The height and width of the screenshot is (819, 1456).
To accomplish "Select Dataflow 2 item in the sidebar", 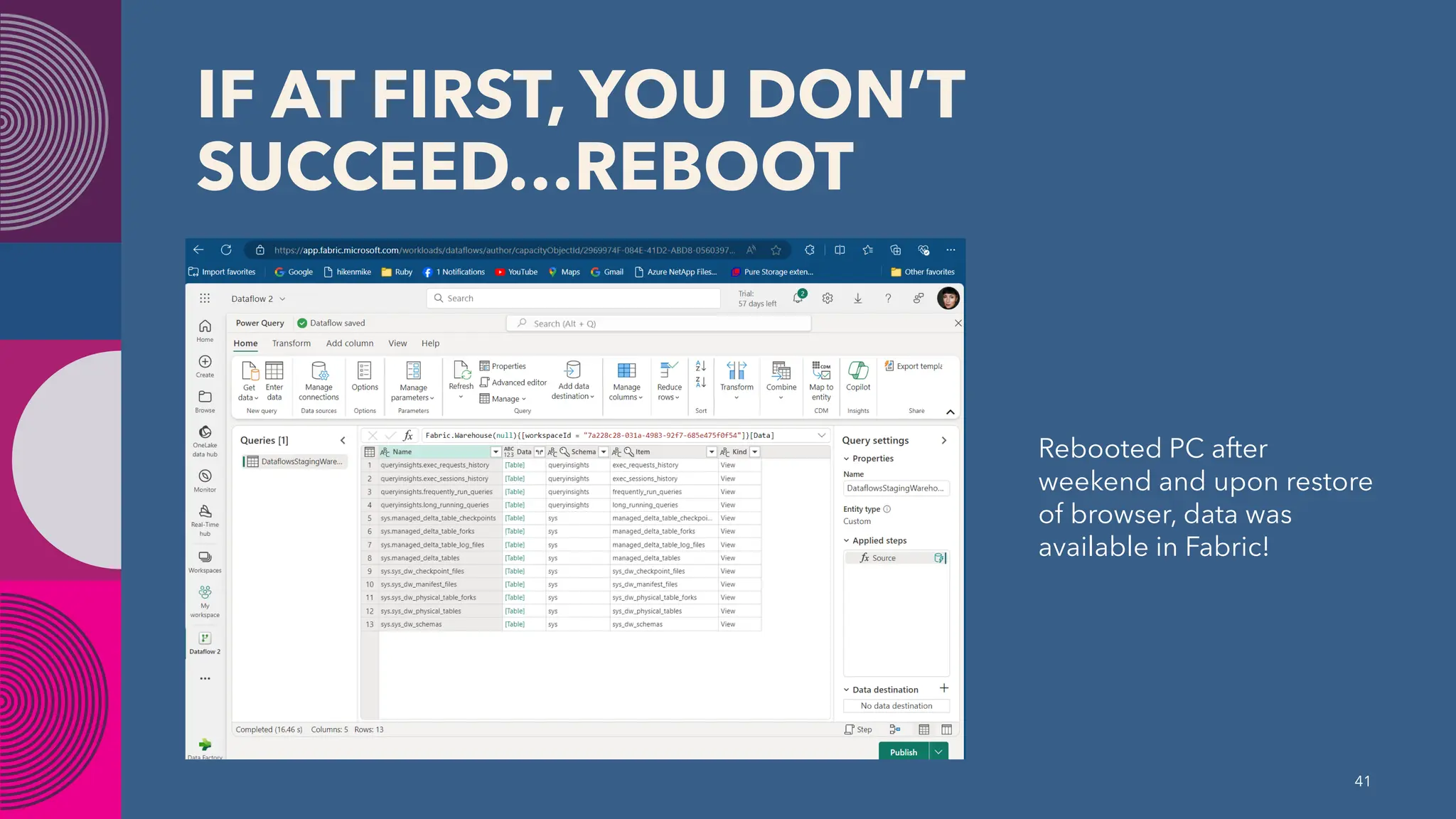I will (205, 643).
